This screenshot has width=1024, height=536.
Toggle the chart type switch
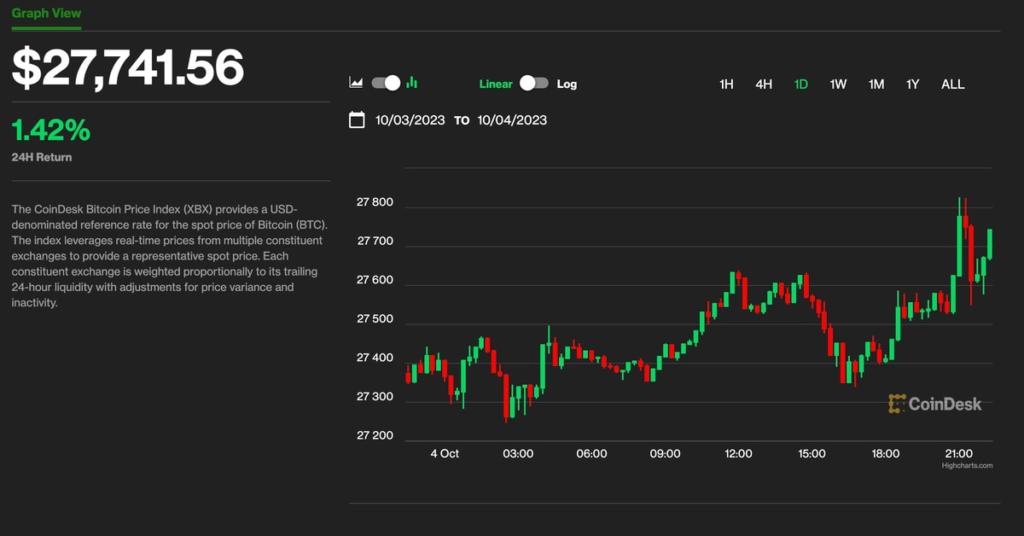[x=385, y=83]
